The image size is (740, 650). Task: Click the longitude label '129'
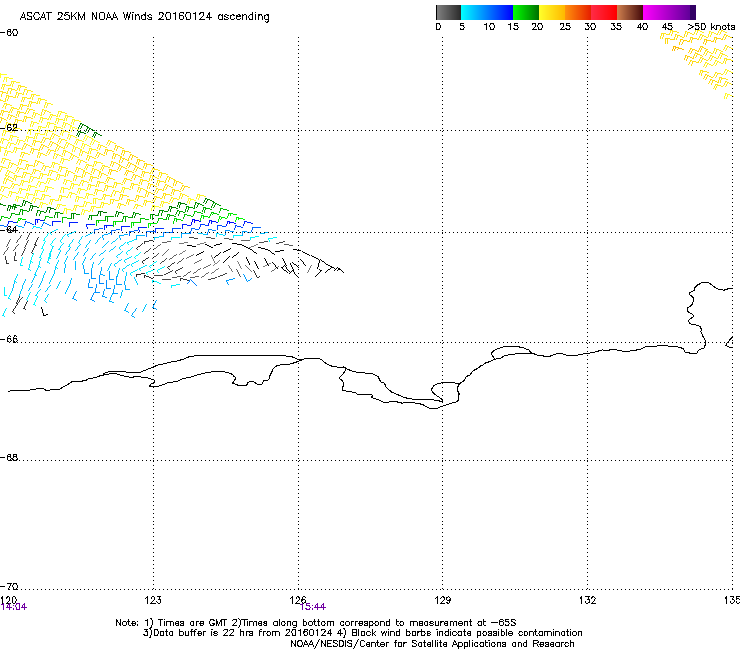tap(442, 600)
